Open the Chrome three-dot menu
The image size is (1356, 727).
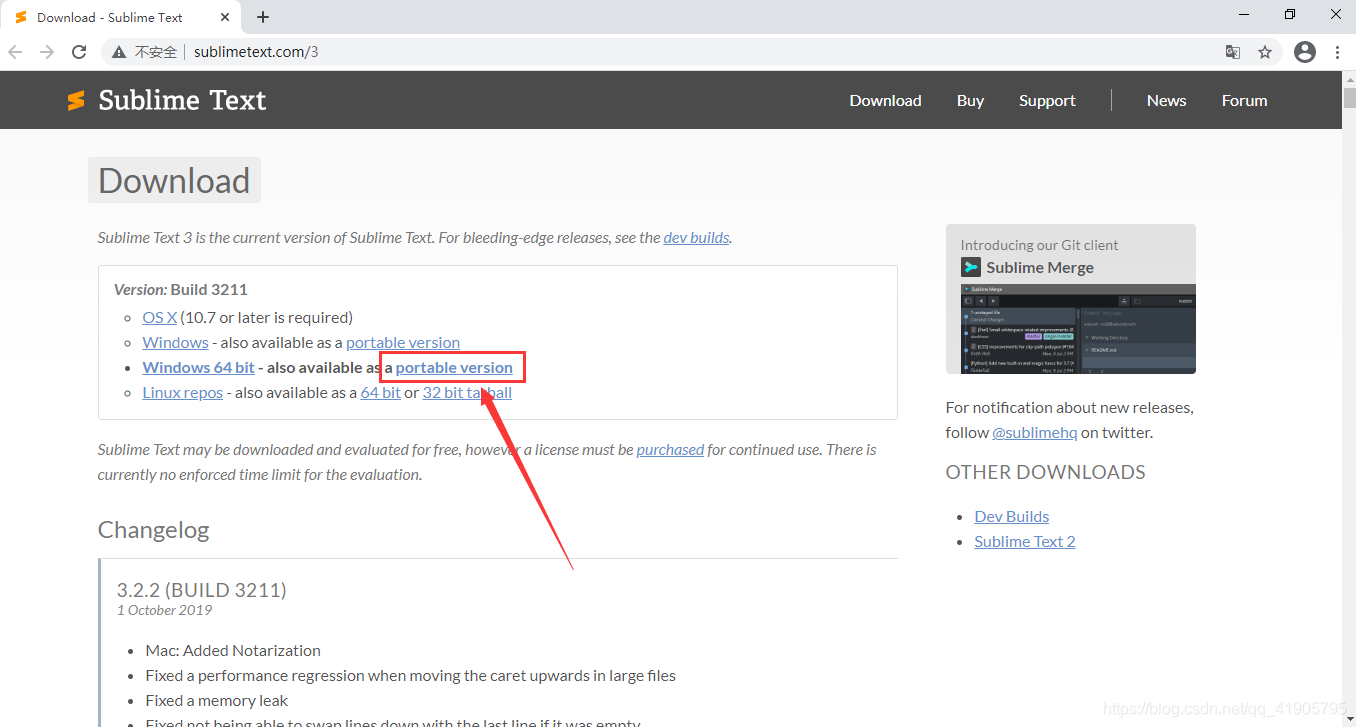coord(1338,52)
